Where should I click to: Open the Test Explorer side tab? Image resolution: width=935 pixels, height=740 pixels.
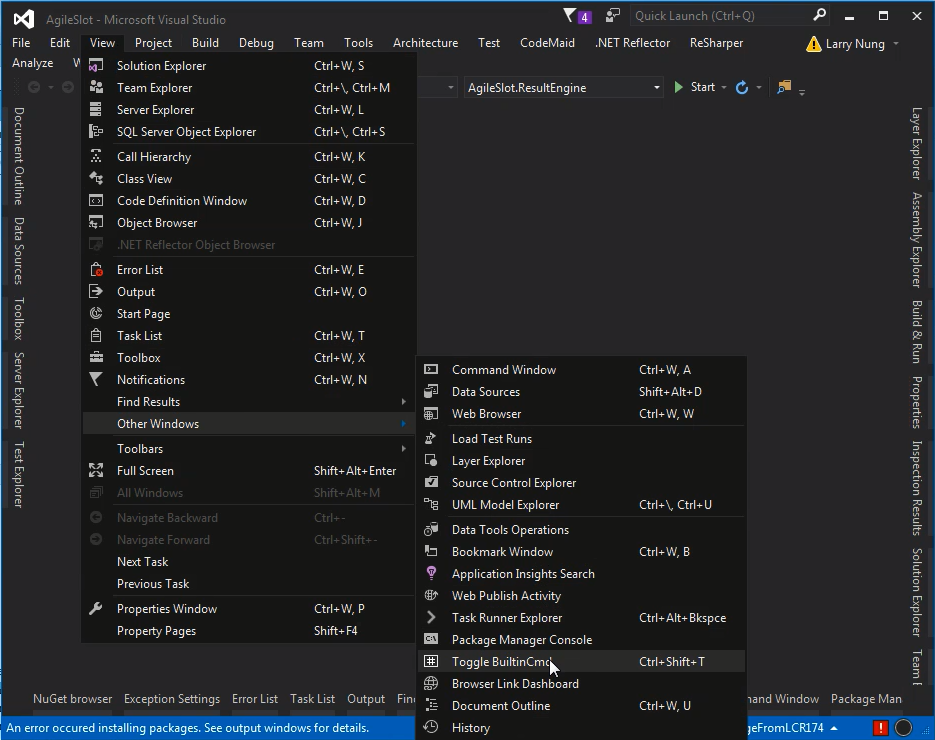click(19, 475)
